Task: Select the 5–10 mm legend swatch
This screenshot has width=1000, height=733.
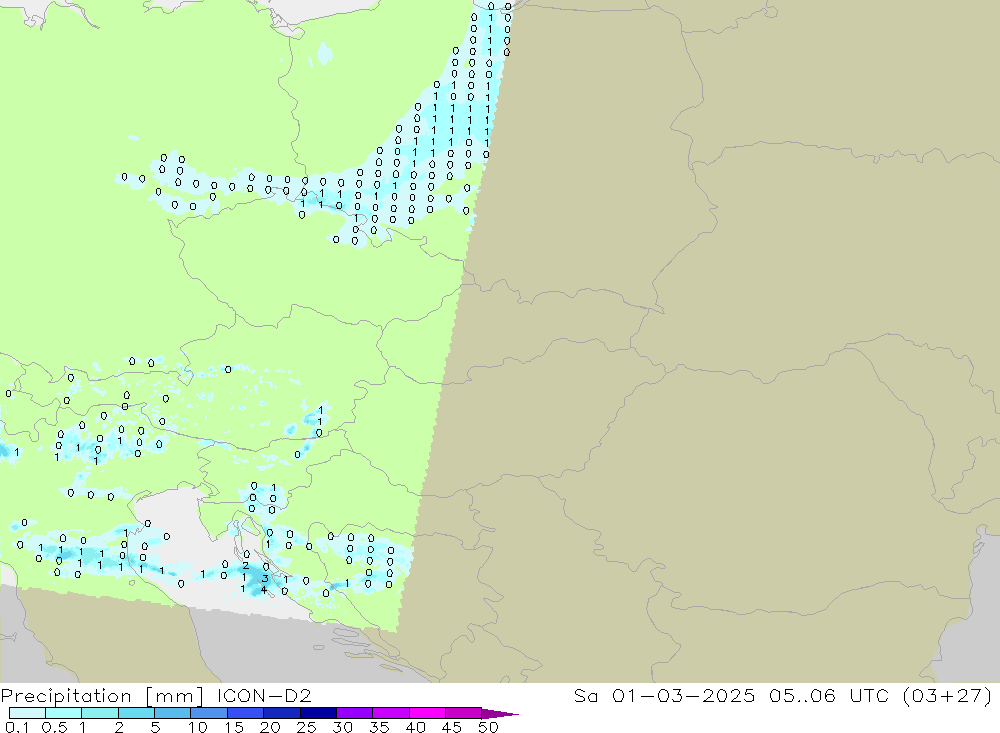Action: (173, 713)
